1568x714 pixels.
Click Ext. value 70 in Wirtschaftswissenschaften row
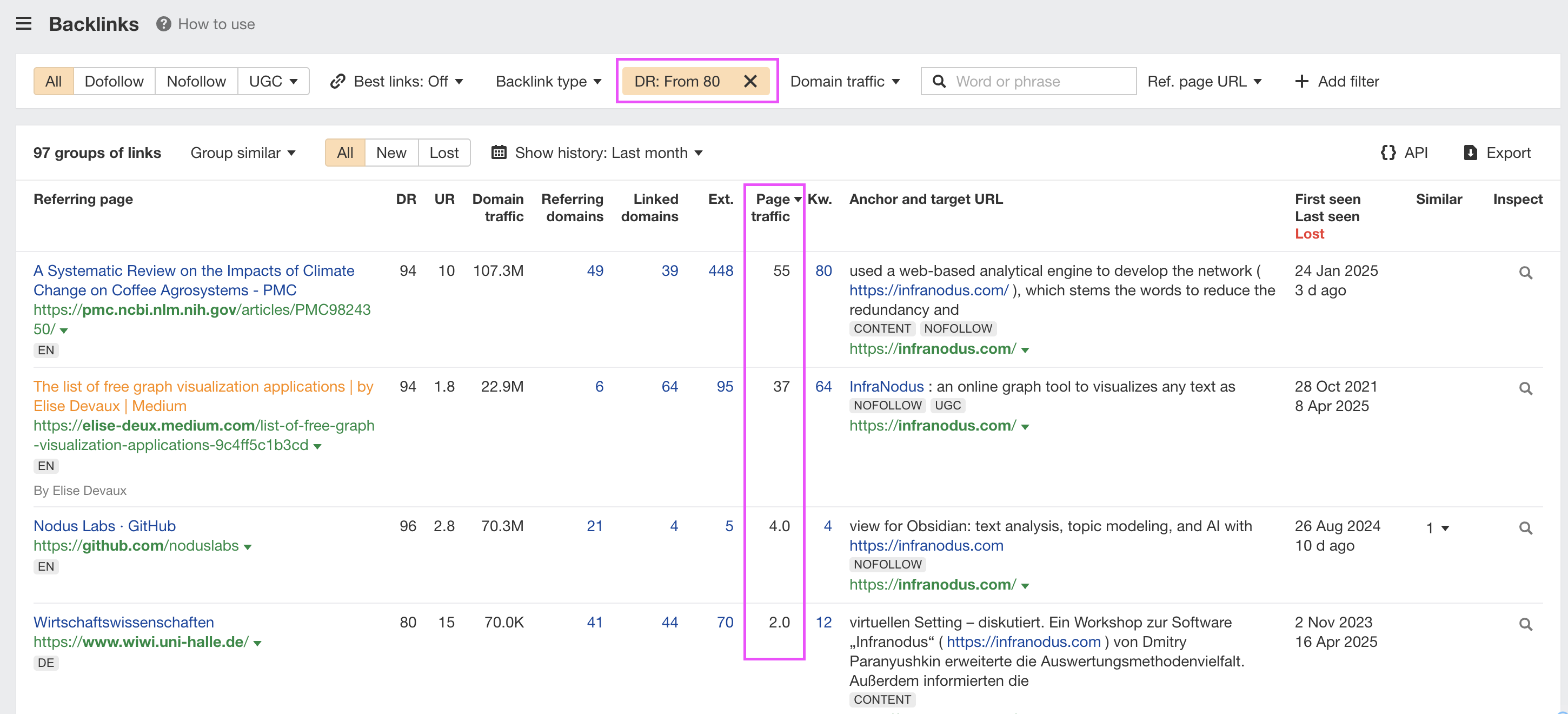[x=725, y=622]
